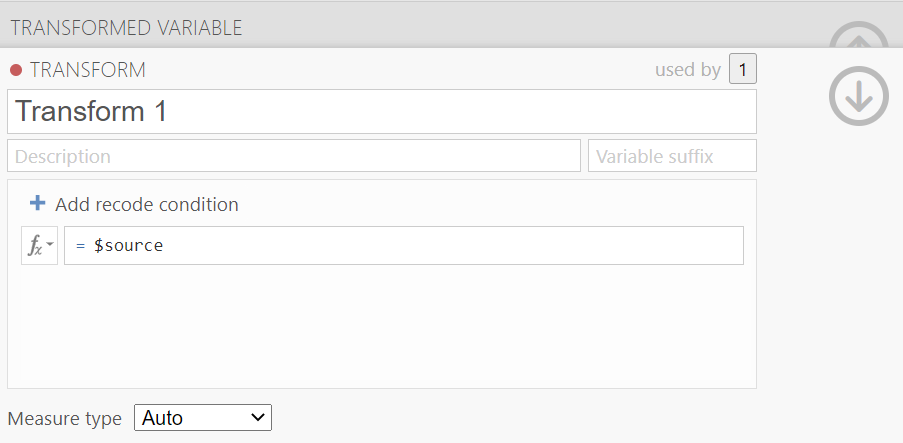Click the TRANSFORM section label

pos(88,70)
